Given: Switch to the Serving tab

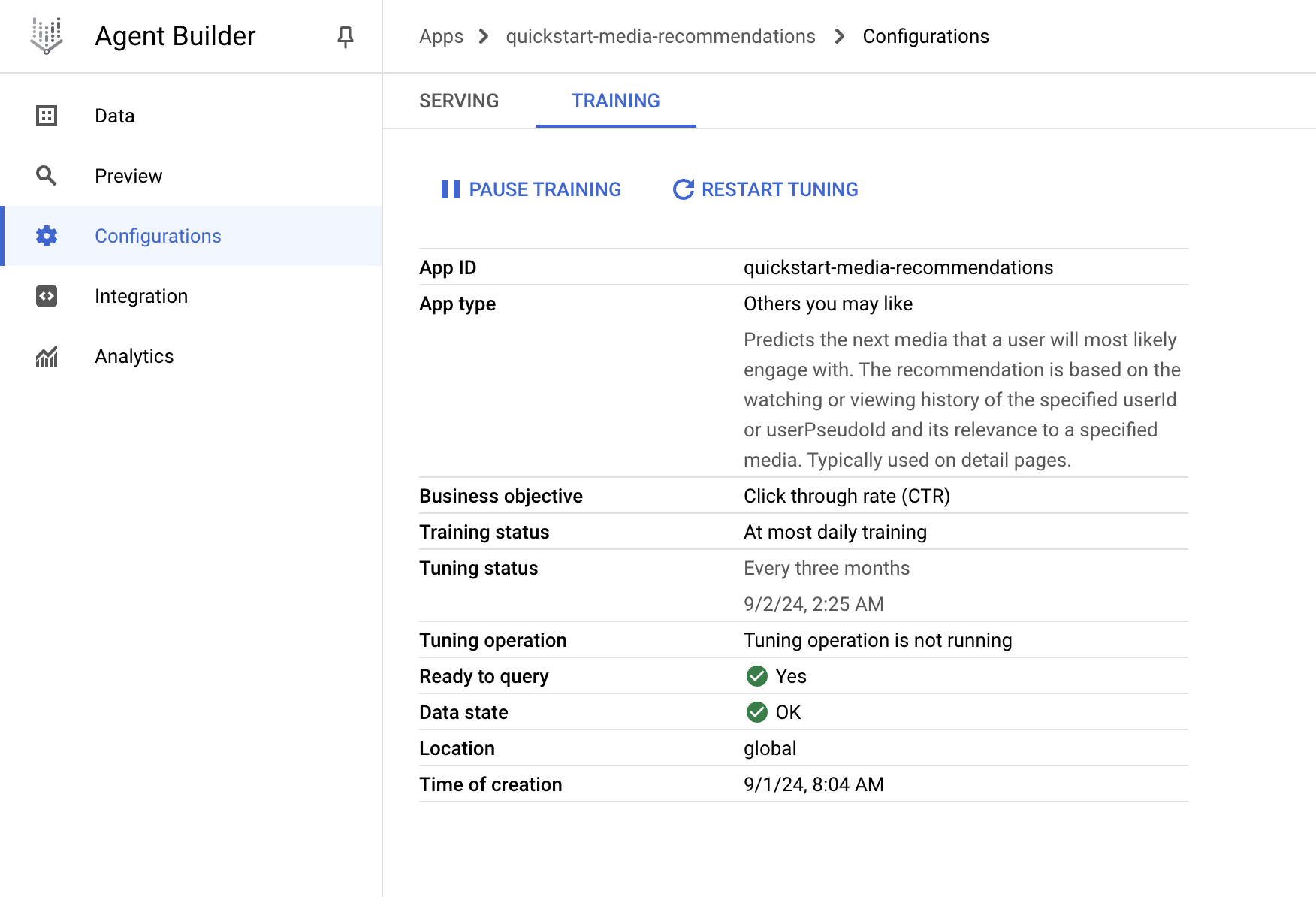Looking at the screenshot, I should (x=459, y=100).
